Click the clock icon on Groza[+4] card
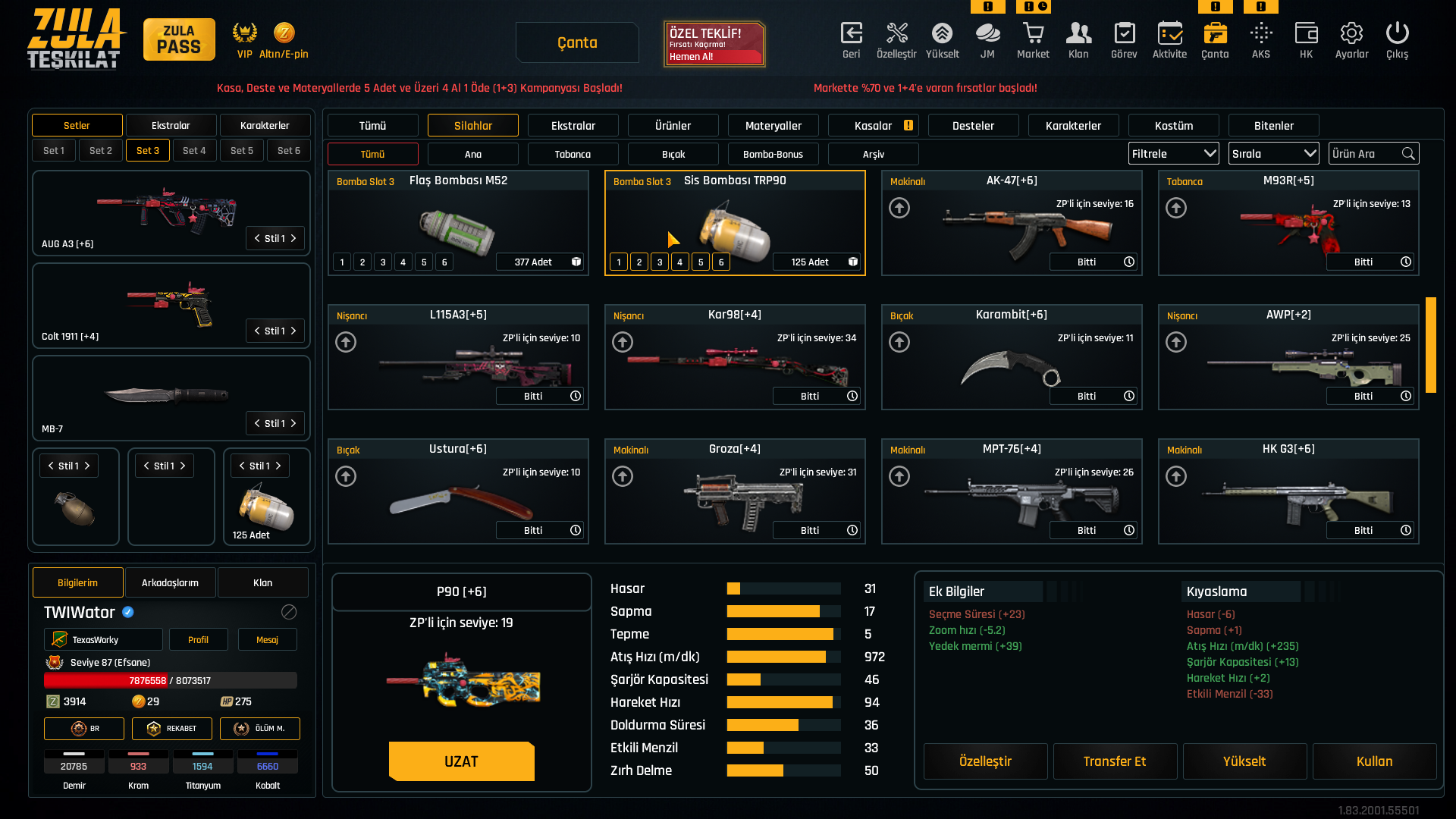 (x=852, y=530)
